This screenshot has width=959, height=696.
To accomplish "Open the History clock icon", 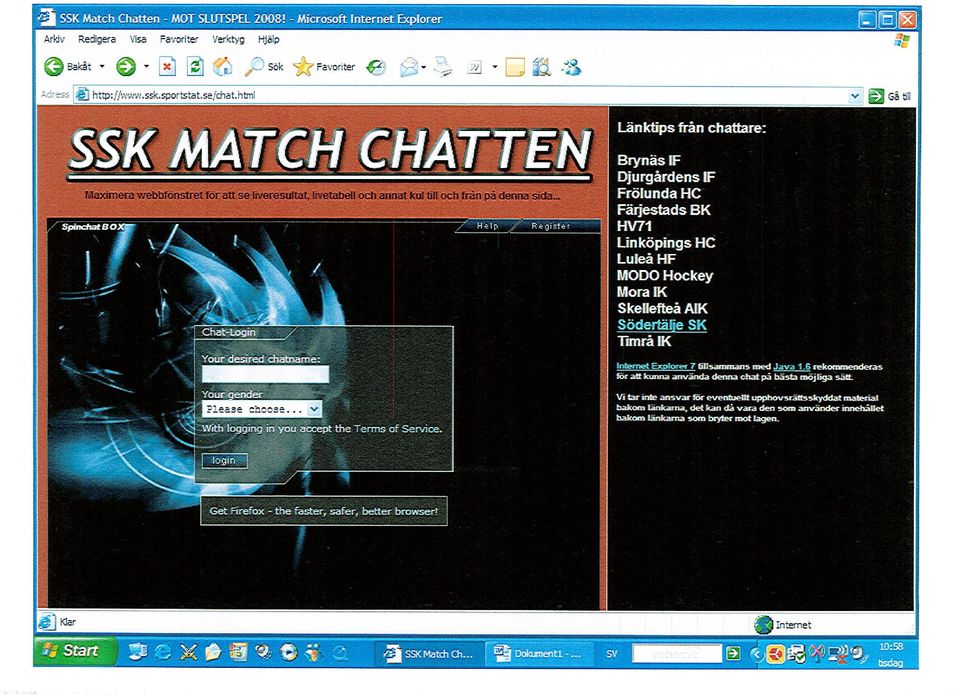I will click(x=376, y=67).
